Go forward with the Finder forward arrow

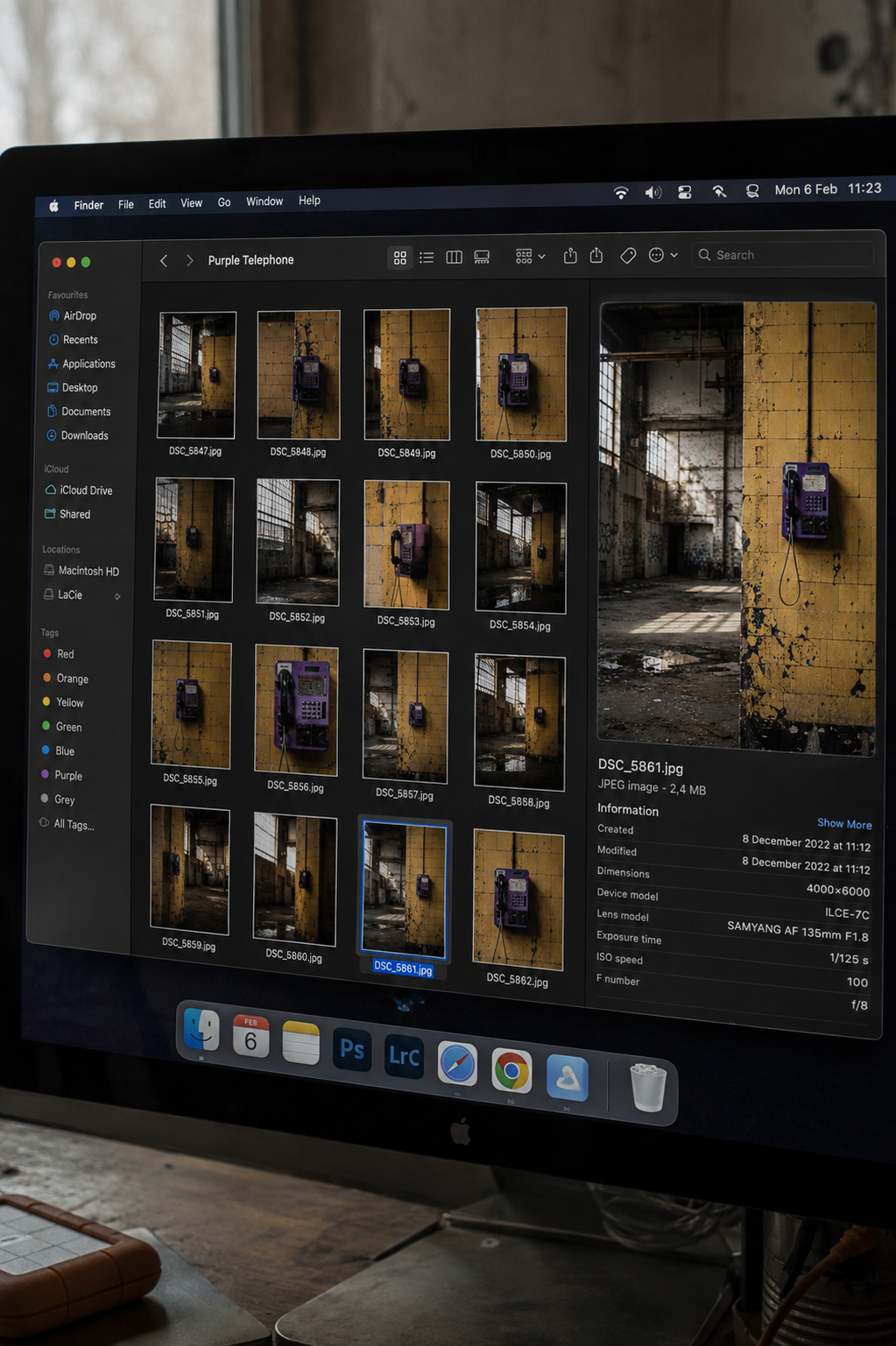189,260
